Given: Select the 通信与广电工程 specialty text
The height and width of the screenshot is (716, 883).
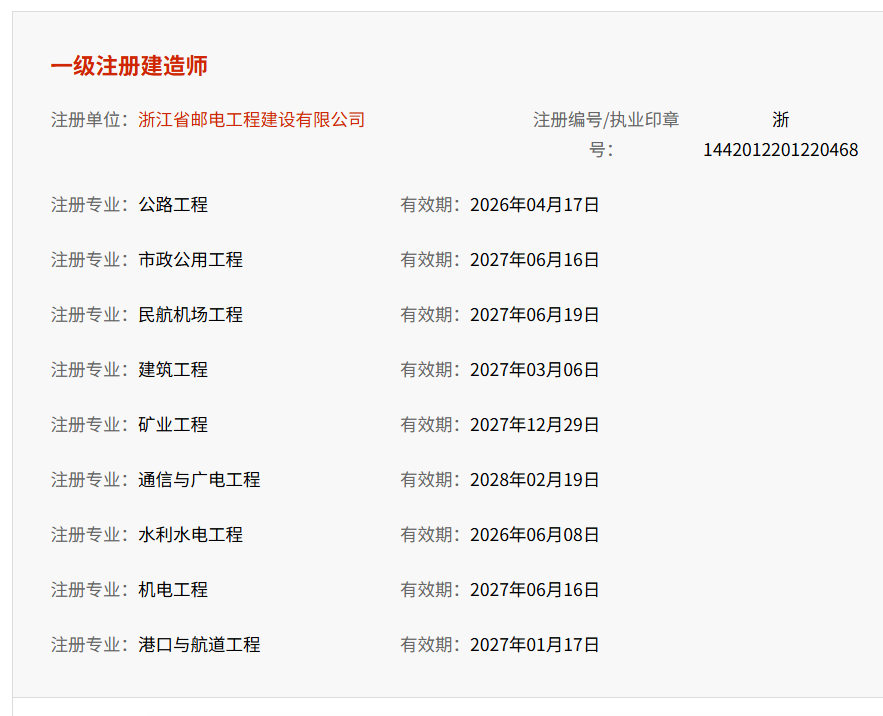Looking at the screenshot, I should [x=199, y=480].
